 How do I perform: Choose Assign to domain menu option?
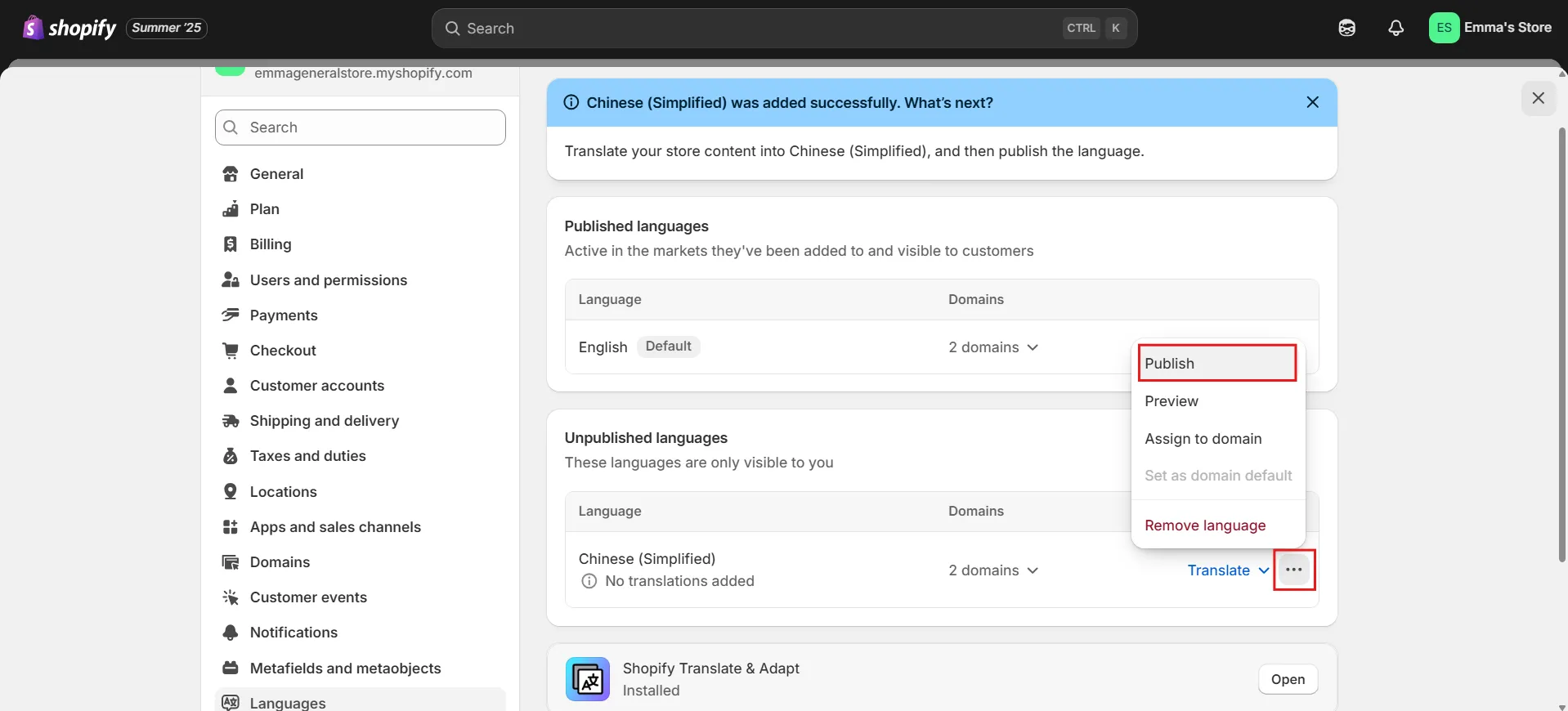click(x=1217, y=439)
